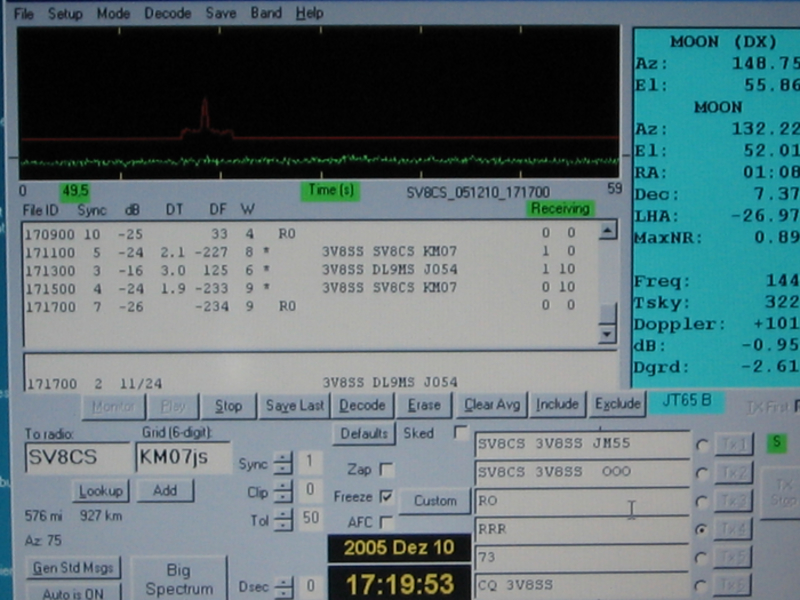Viewport: 800px width, 600px height.
Task: Open the Big Spectrum window
Action: [x=179, y=580]
